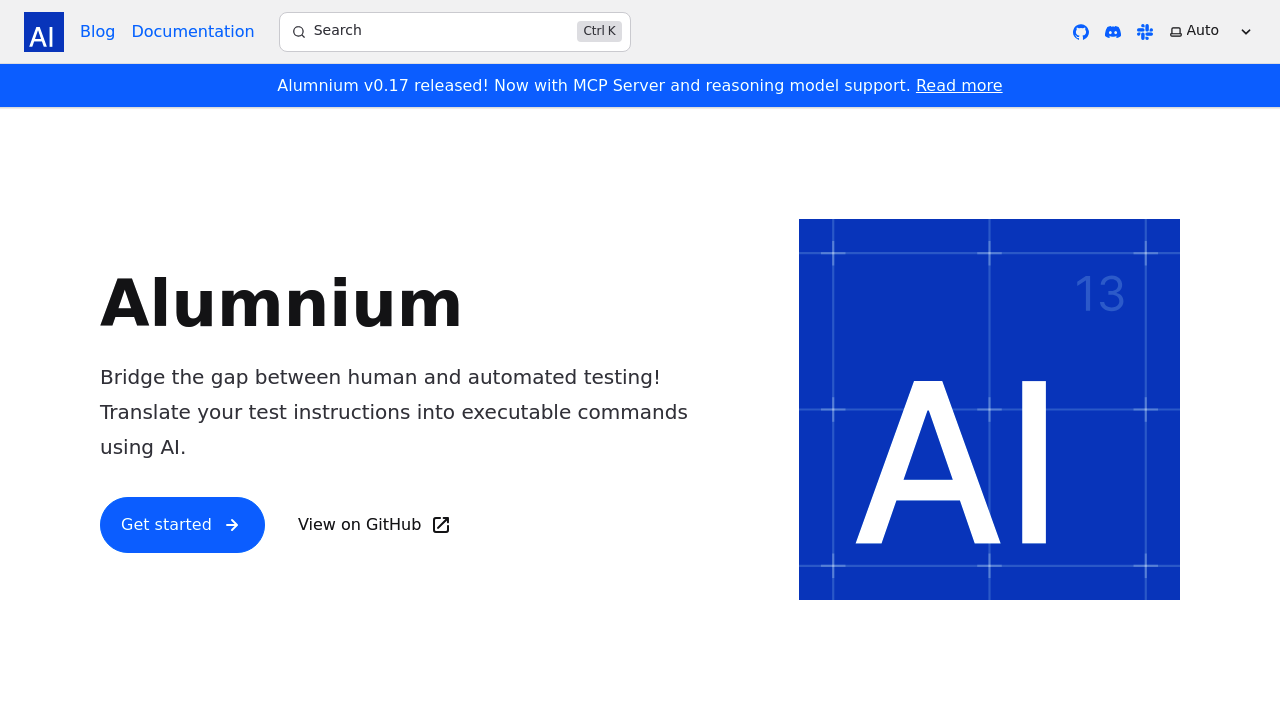Follow the View on GitHub link

(359, 523)
